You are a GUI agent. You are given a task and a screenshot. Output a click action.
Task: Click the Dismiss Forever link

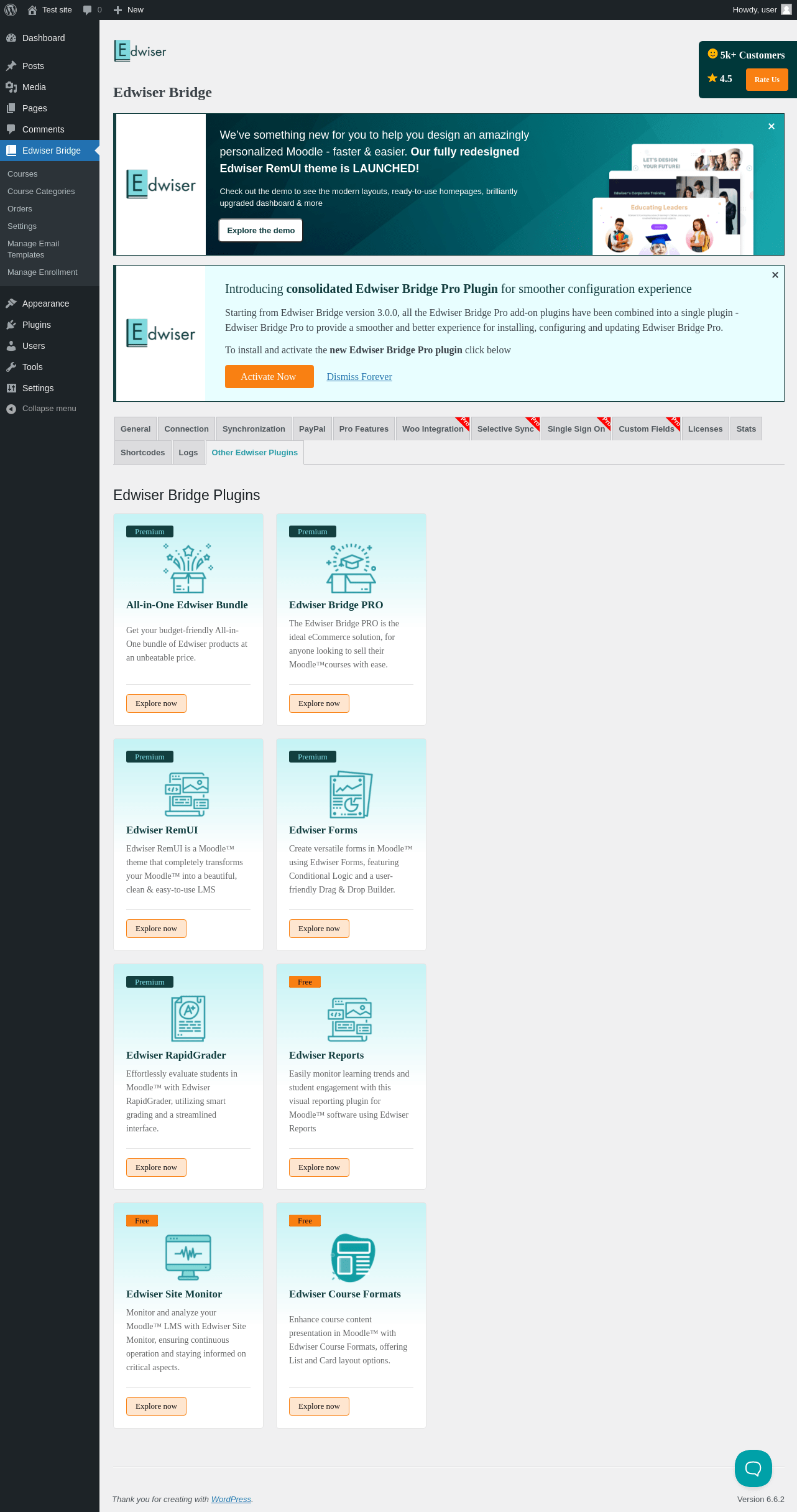pos(359,377)
